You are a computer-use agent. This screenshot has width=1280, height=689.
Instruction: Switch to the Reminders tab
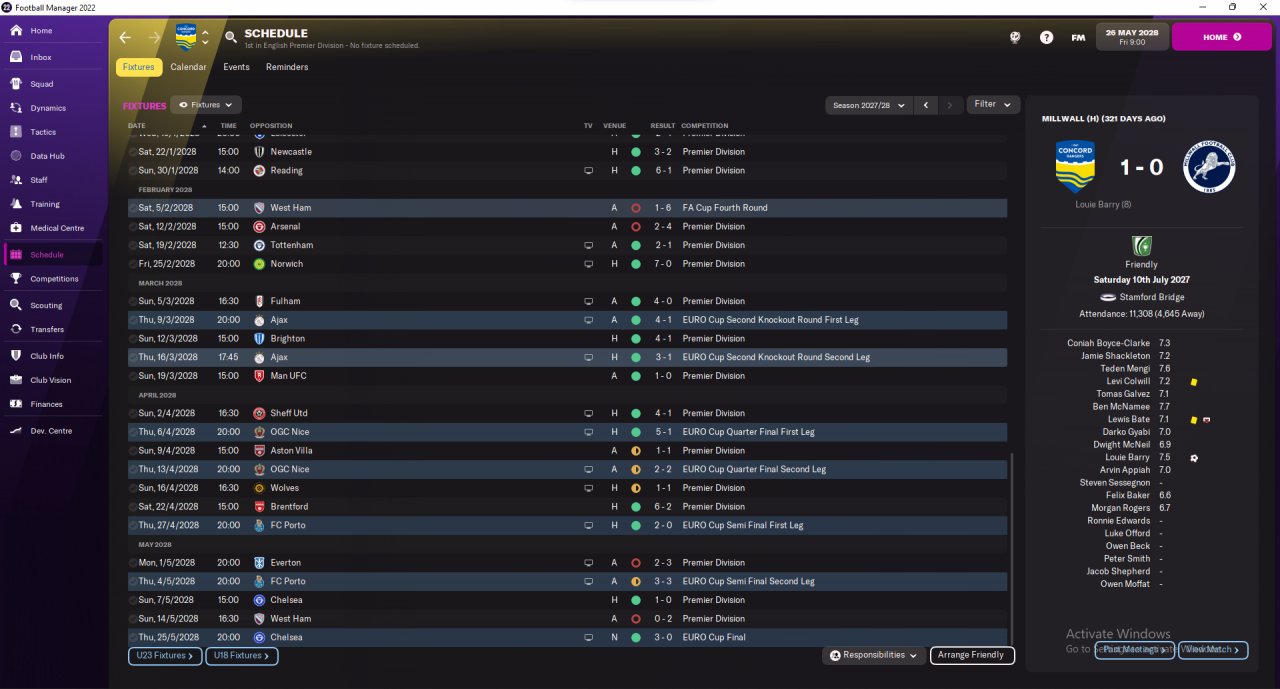click(x=287, y=67)
